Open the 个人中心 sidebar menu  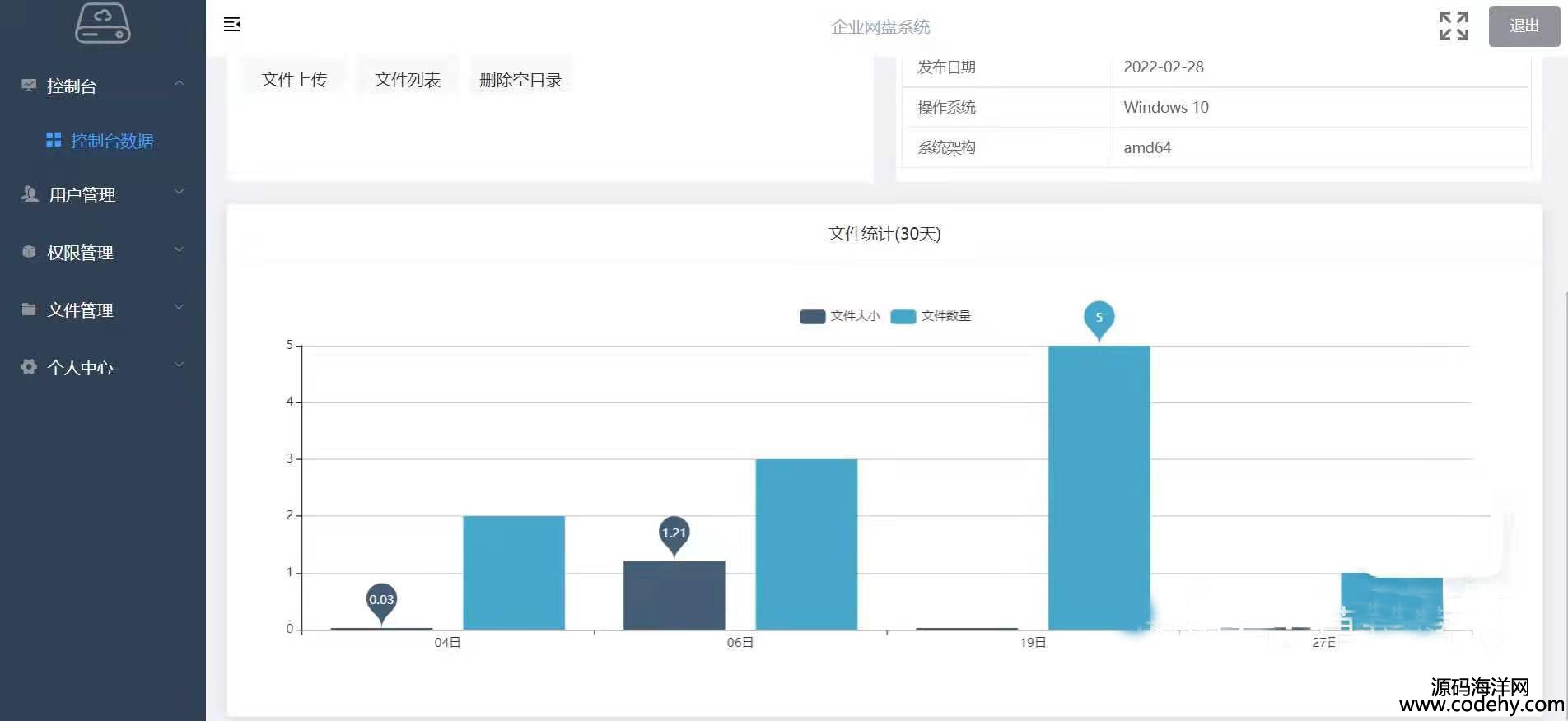(80, 368)
